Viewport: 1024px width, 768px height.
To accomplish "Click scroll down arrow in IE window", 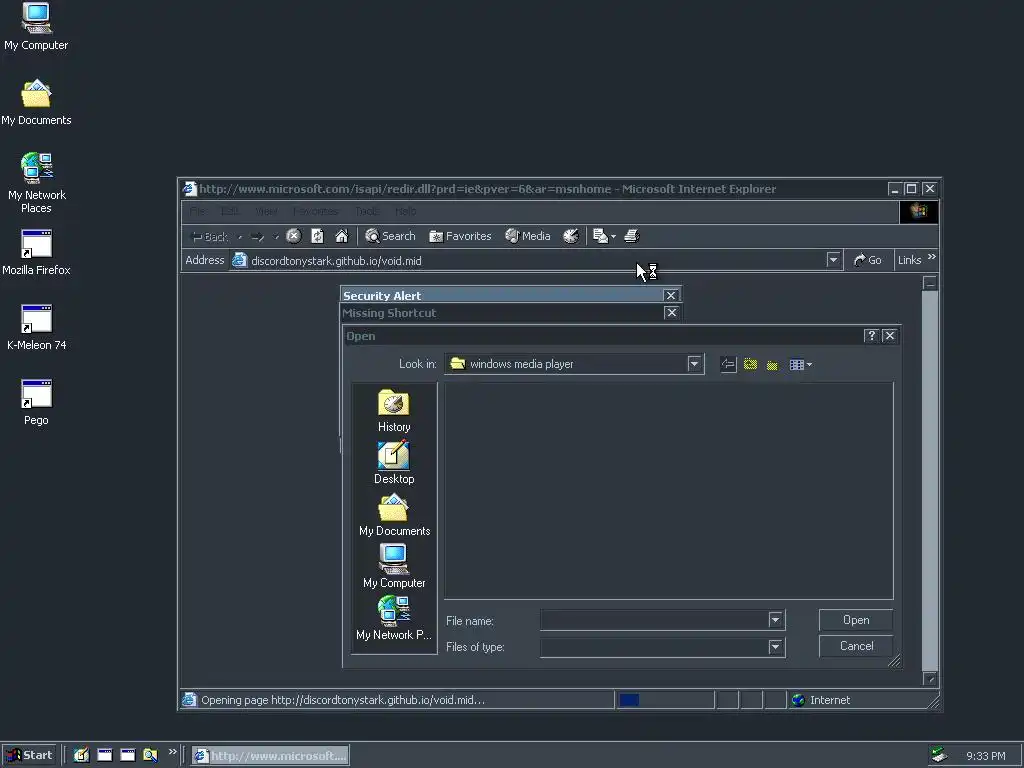I will coord(930,679).
